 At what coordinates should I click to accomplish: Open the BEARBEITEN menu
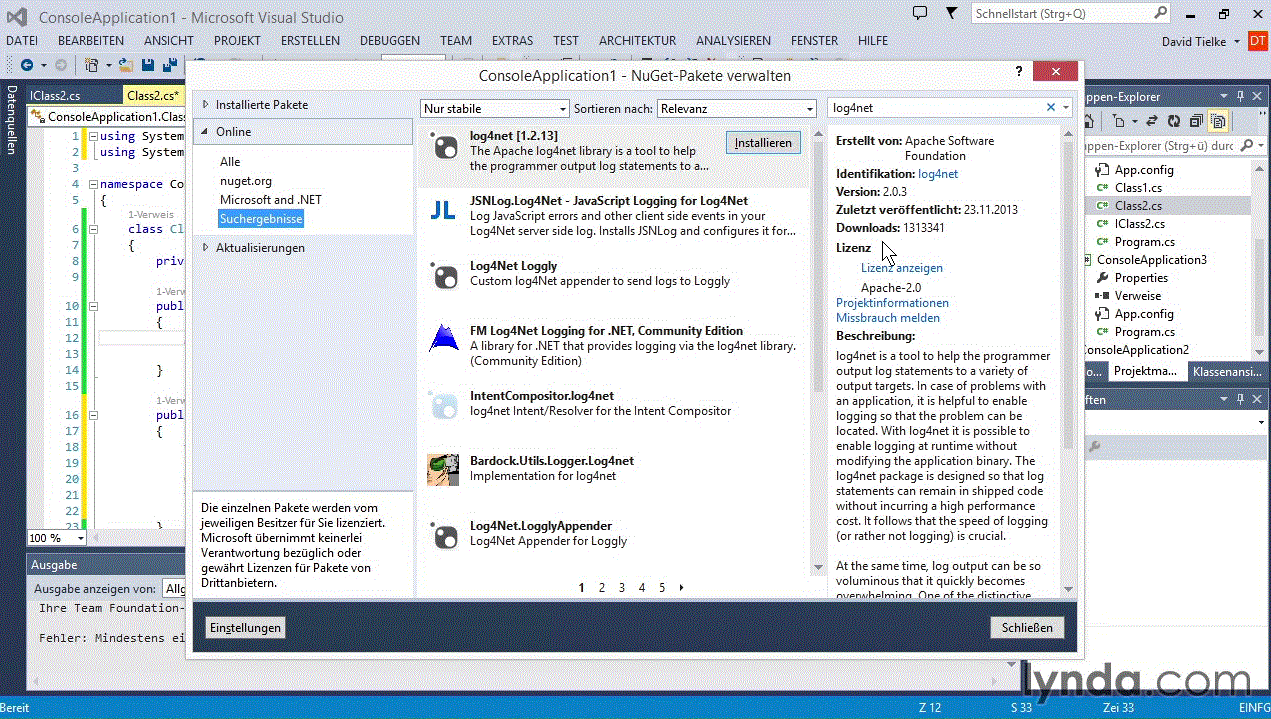tap(91, 41)
